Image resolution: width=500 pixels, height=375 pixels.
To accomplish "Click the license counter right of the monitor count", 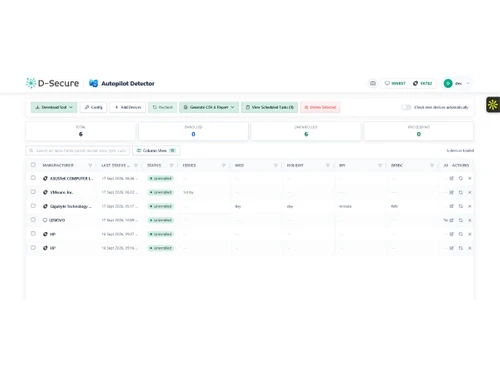I will pyautogui.click(x=423, y=83).
